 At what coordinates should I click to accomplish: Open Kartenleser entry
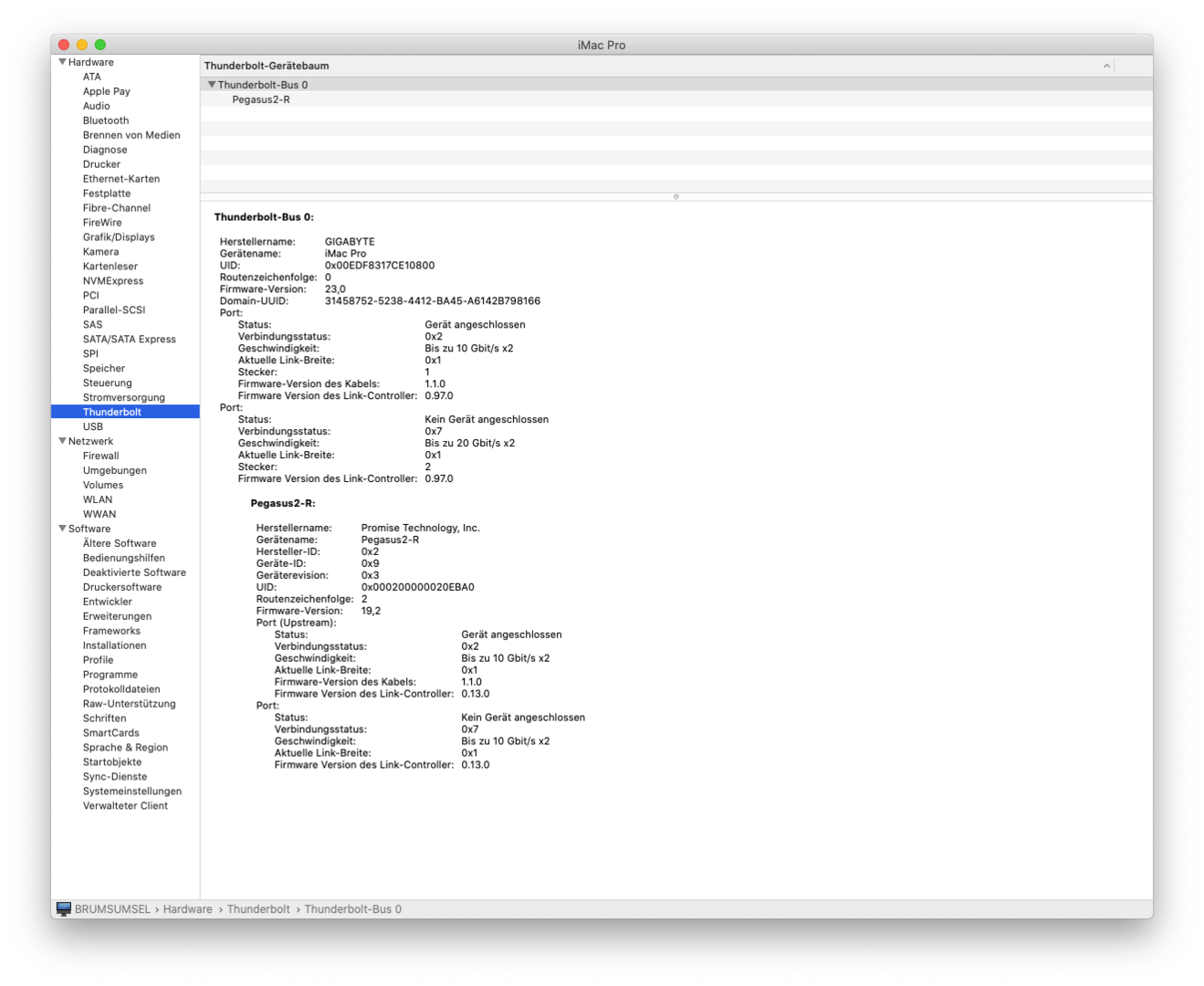tap(110, 267)
